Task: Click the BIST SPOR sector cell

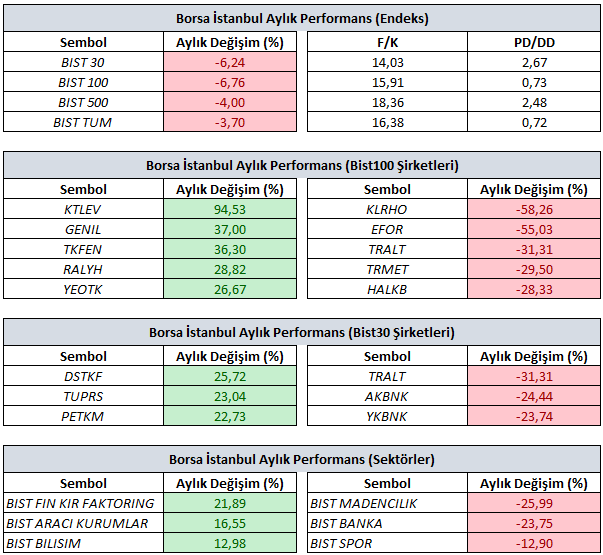Action: tap(386, 543)
